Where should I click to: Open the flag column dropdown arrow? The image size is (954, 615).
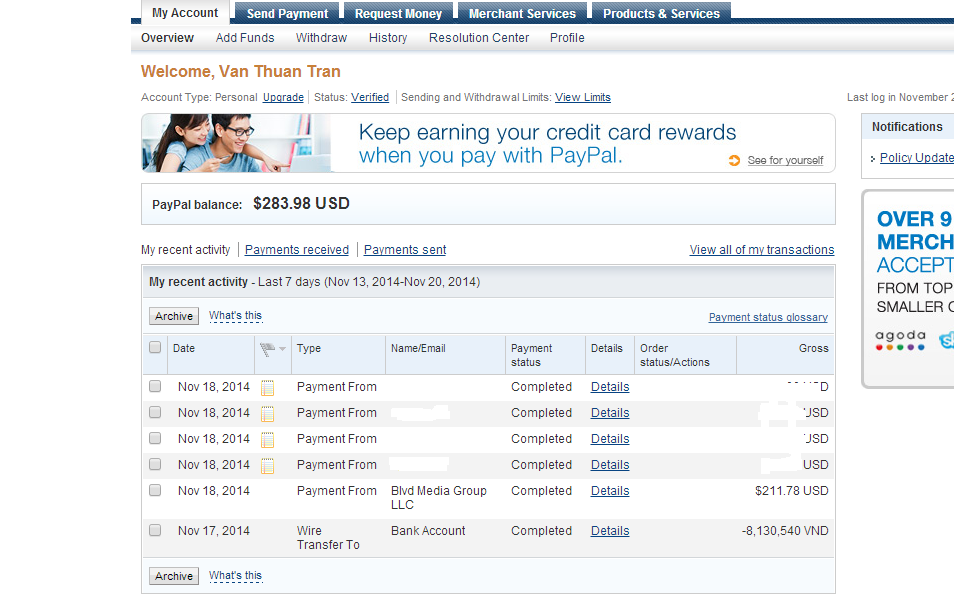pos(282,349)
